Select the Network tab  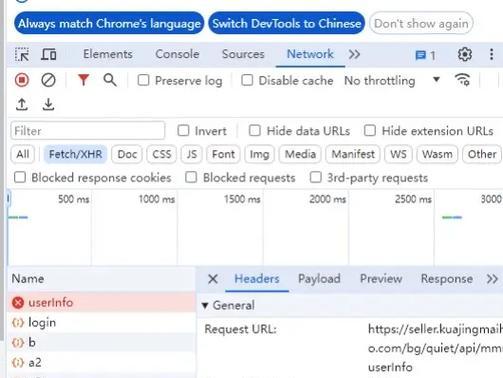tap(310, 54)
